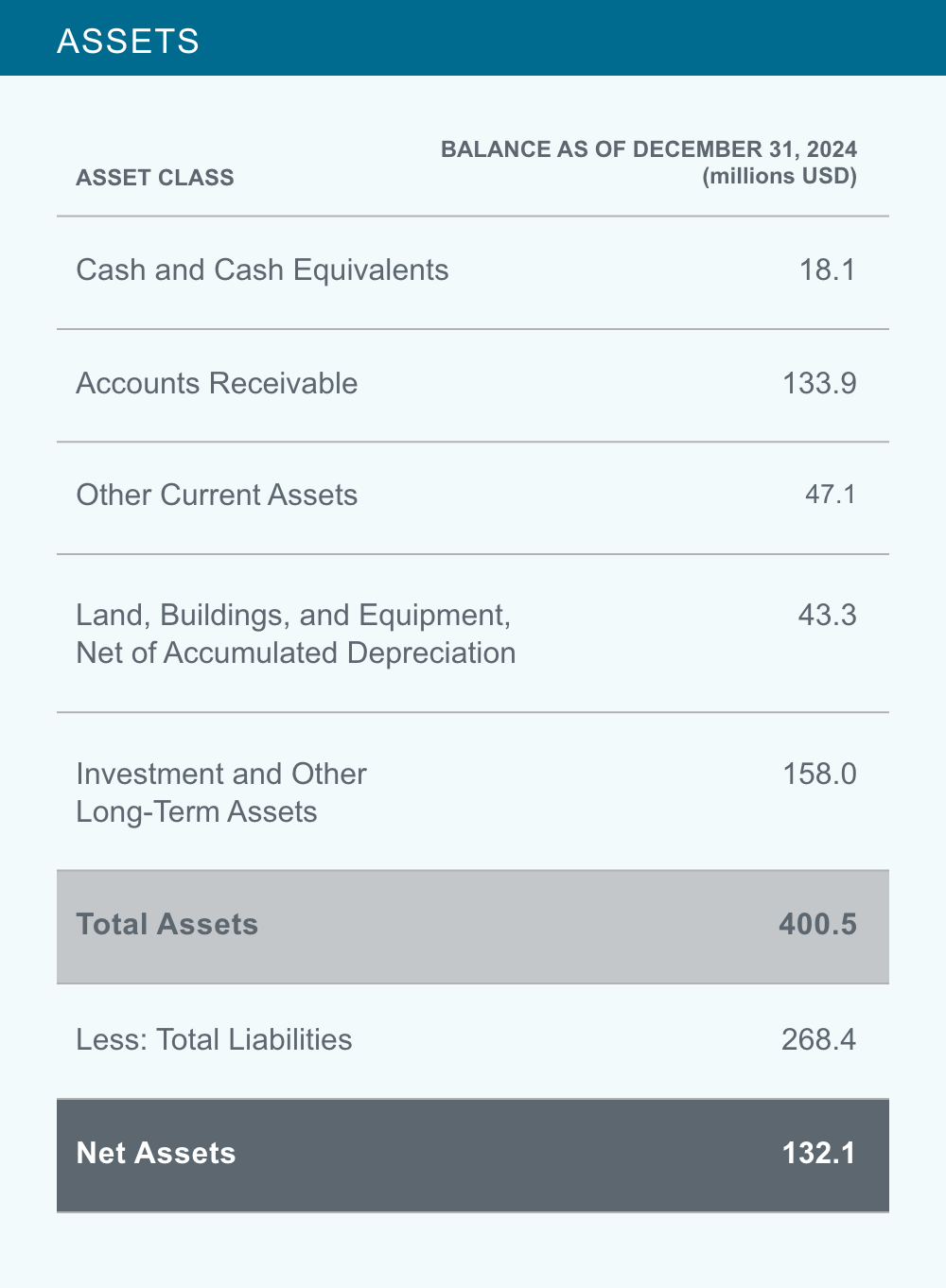Click the ASSETS header title
This screenshot has height=1288, width=946.
pyautogui.click(x=128, y=42)
